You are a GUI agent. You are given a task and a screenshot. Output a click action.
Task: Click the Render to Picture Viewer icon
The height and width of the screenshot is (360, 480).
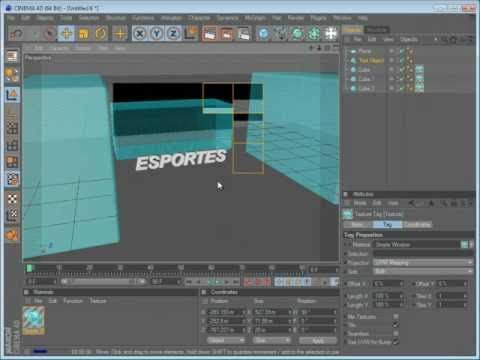(x=227, y=34)
